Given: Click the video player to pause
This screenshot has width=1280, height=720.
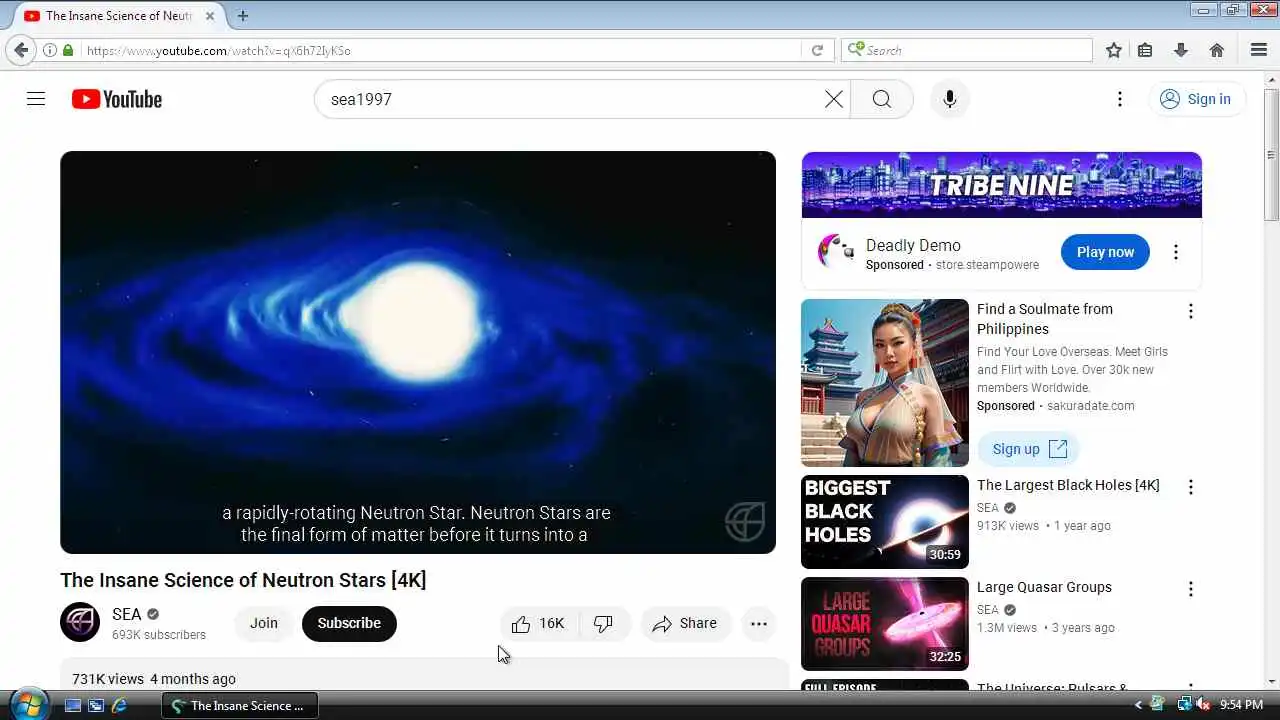Looking at the screenshot, I should 418,352.
